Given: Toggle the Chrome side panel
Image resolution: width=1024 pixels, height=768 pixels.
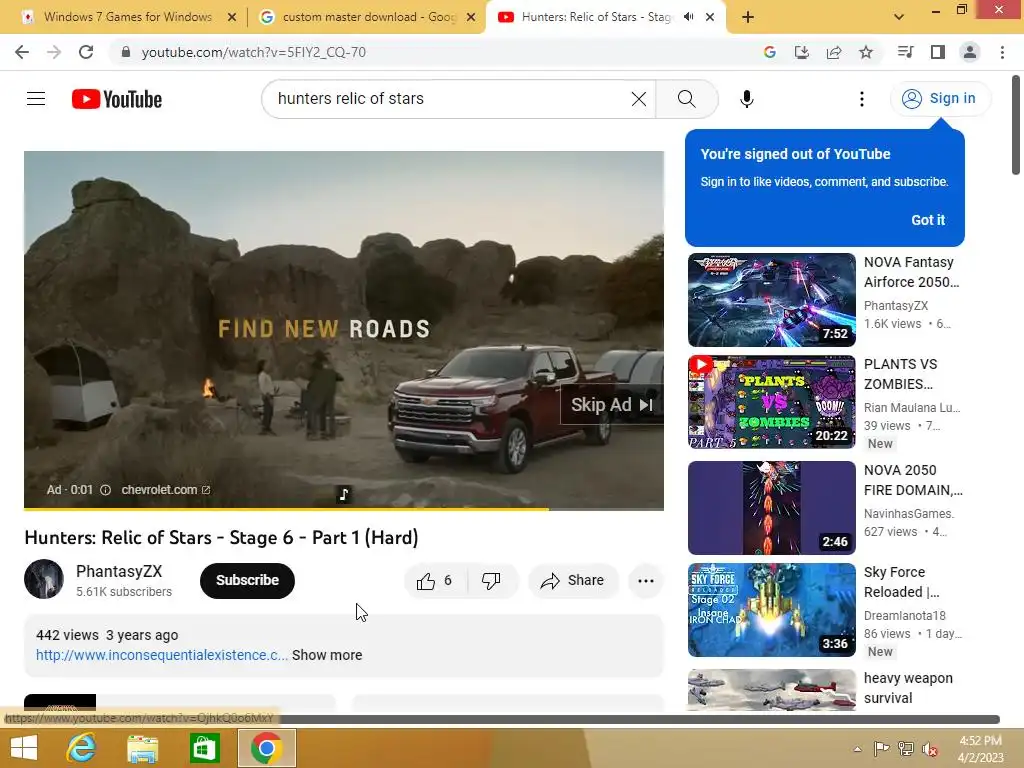Looking at the screenshot, I should click(938, 52).
